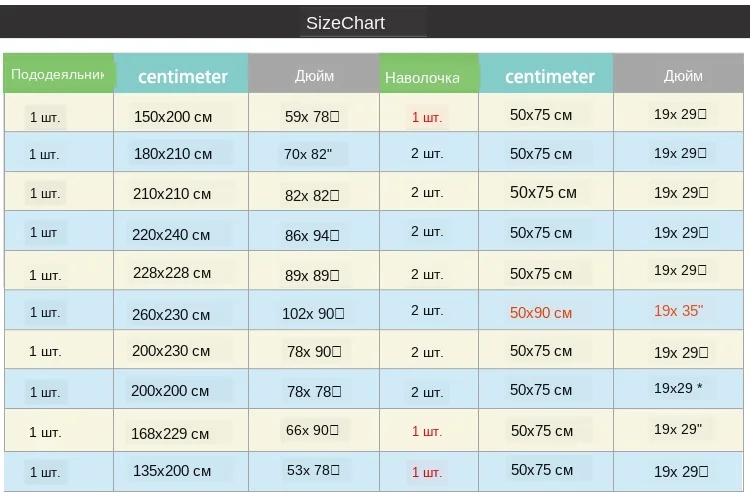
Task: Click the 200x200 см cell
Action: click(x=170, y=391)
